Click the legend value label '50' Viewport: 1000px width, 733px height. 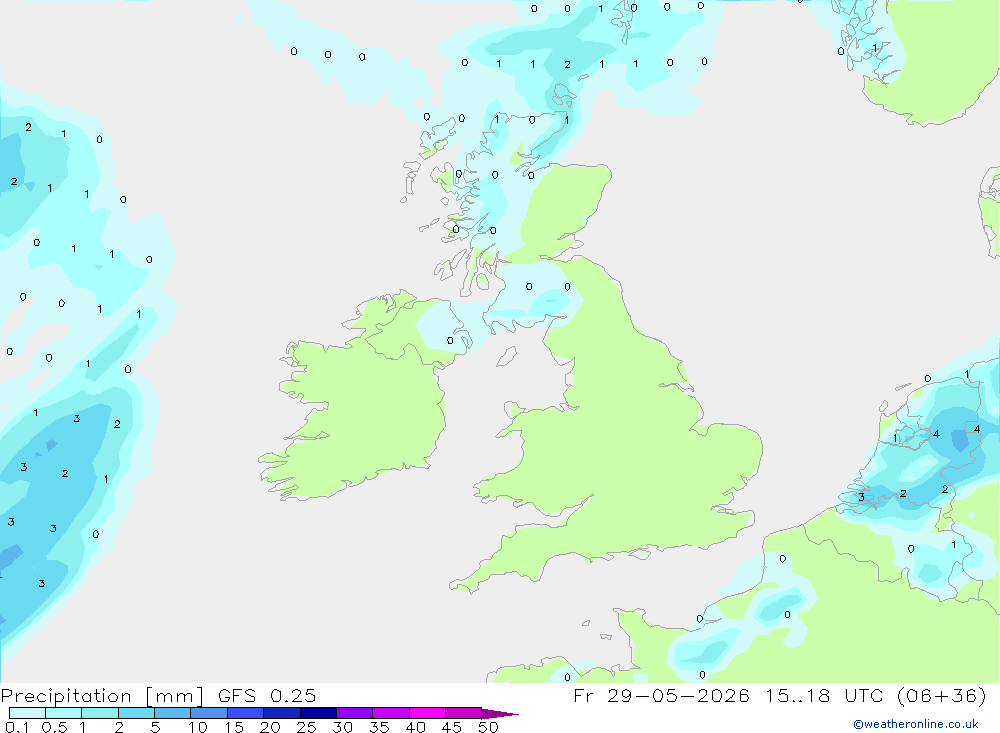488,727
